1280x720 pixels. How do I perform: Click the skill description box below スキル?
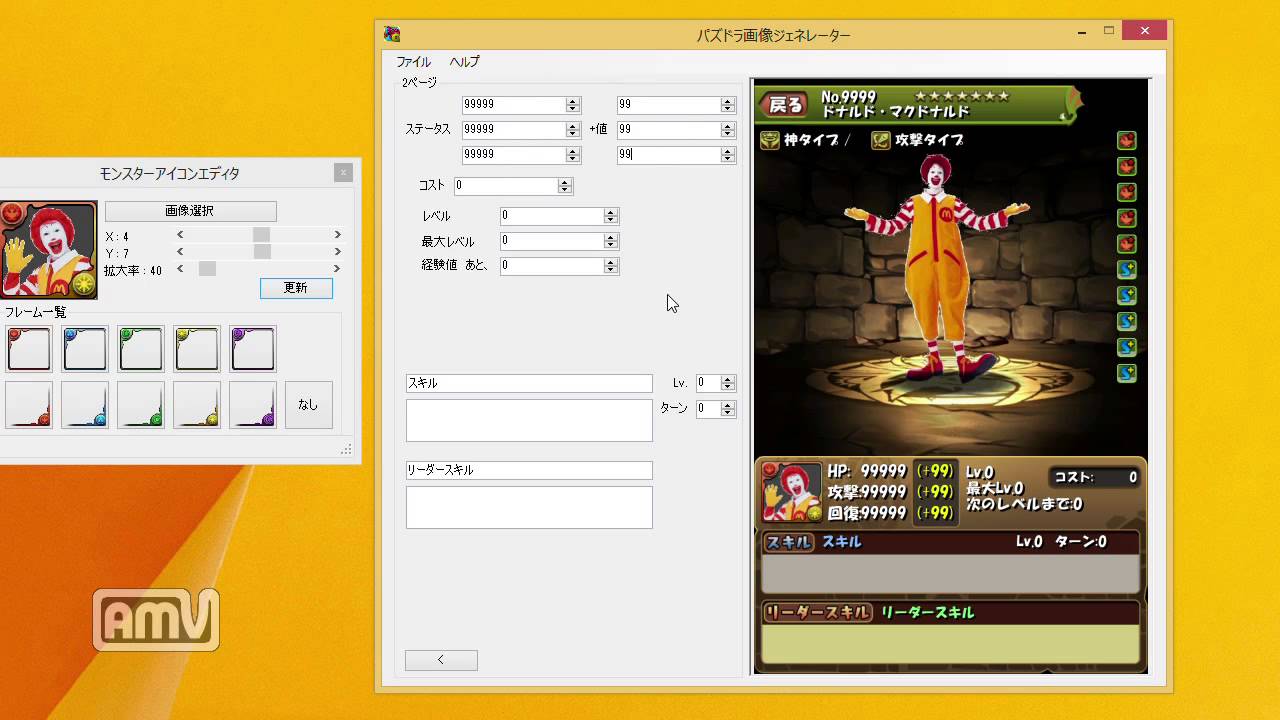(x=529, y=421)
